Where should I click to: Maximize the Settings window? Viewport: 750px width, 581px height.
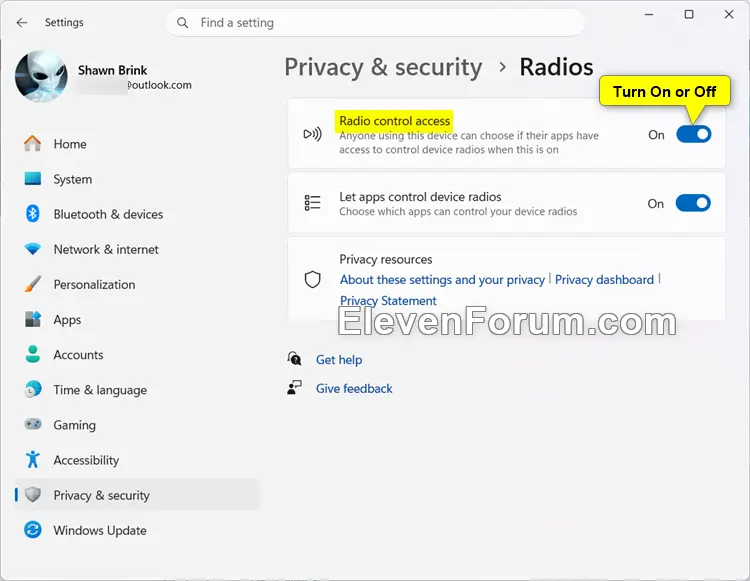(x=689, y=14)
